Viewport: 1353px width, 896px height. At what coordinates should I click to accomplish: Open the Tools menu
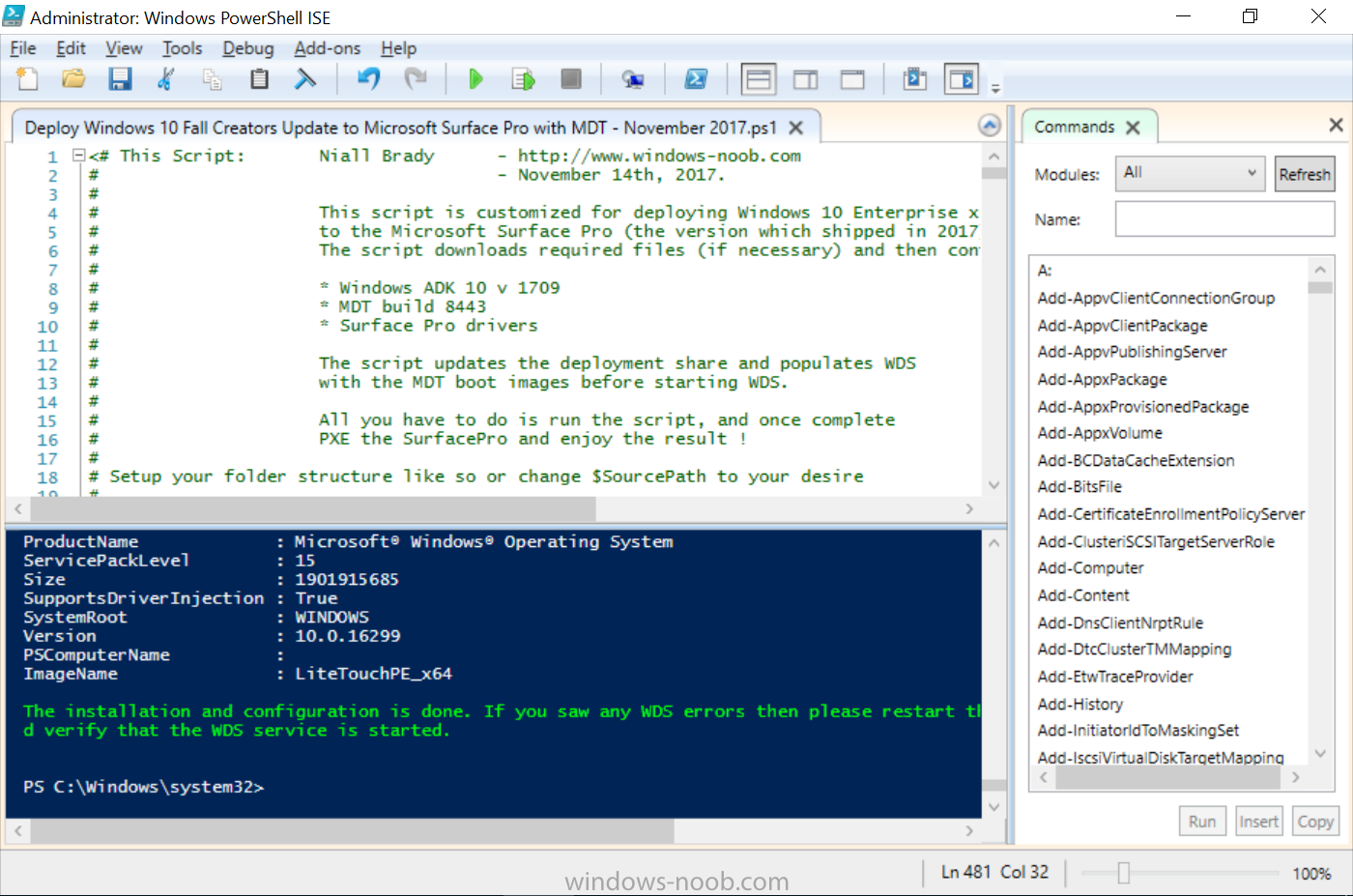coord(182,48)
